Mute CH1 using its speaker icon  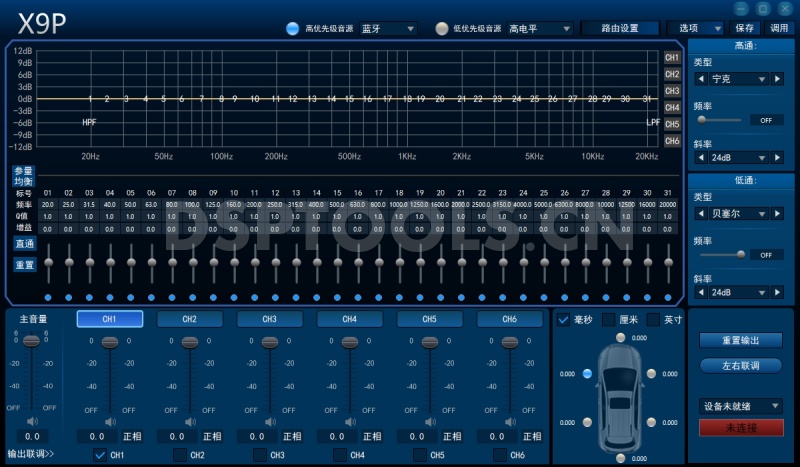click(x=109, y=422)
